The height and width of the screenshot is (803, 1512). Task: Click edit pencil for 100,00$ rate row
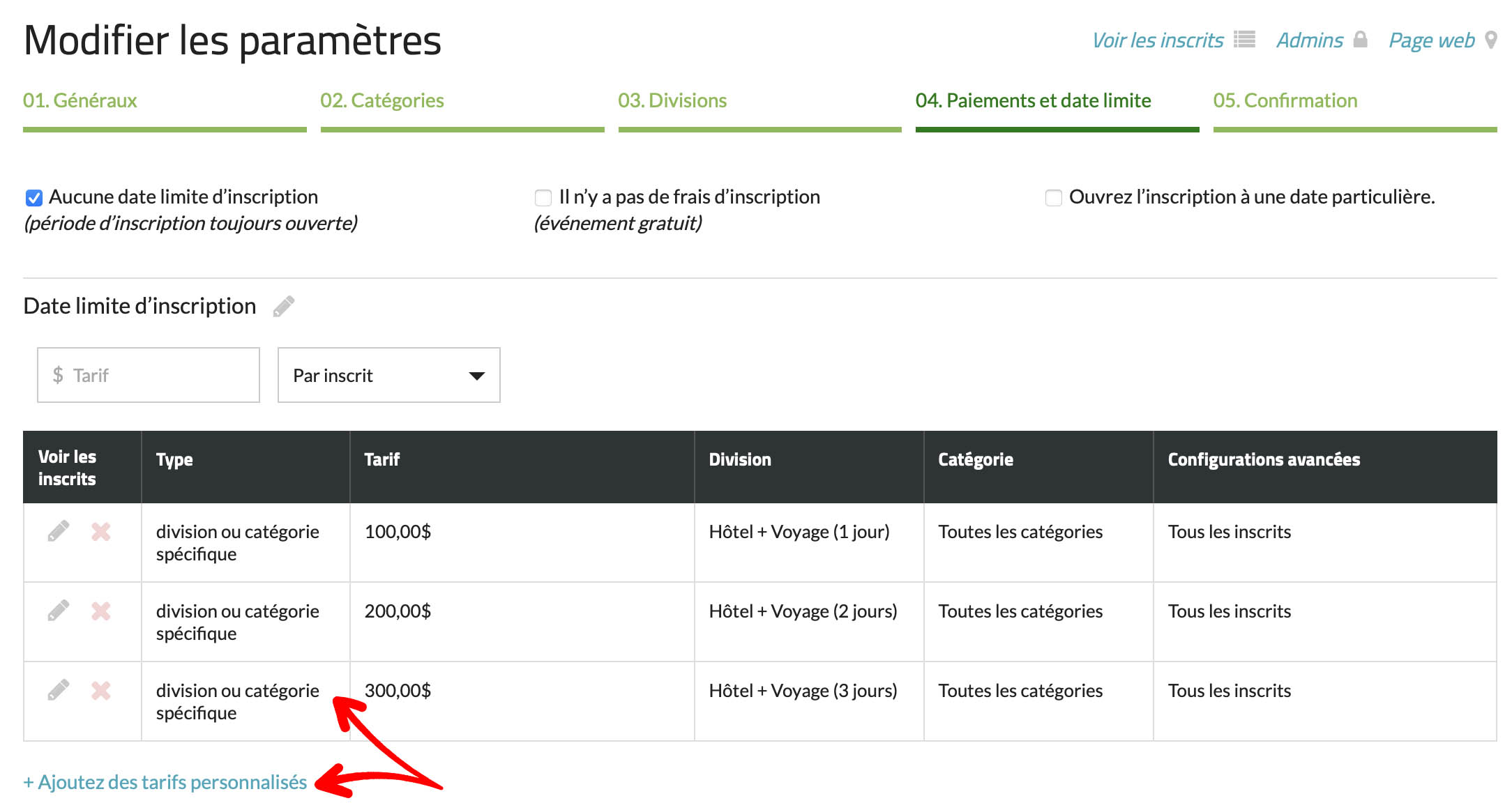click(59, 531)
